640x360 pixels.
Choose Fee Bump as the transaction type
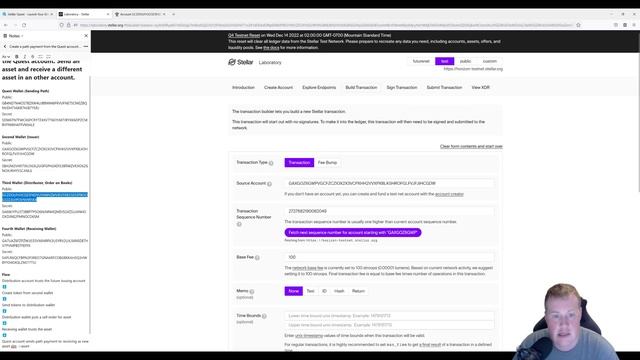[327, 162]
